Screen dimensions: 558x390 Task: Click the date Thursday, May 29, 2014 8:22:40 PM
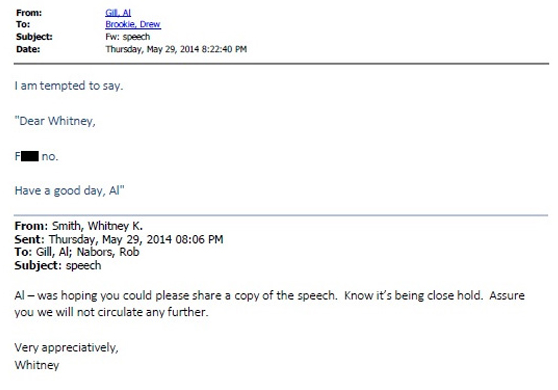[176, 49]
